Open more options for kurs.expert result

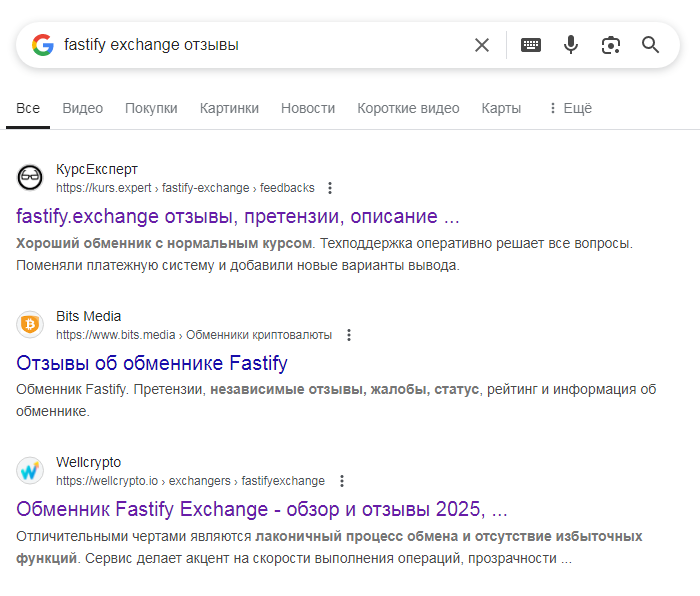pyautogui.click(x=331, y=188)
